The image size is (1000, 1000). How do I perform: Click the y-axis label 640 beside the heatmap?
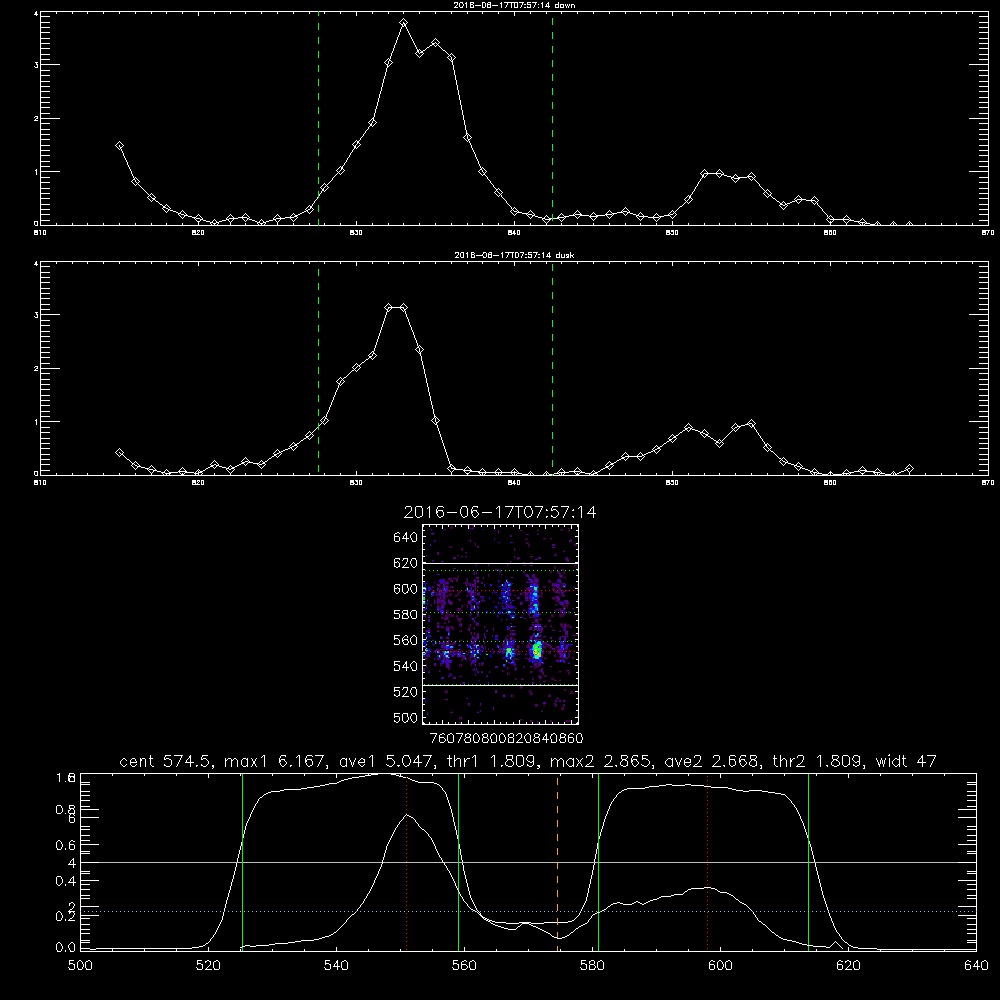406,538
